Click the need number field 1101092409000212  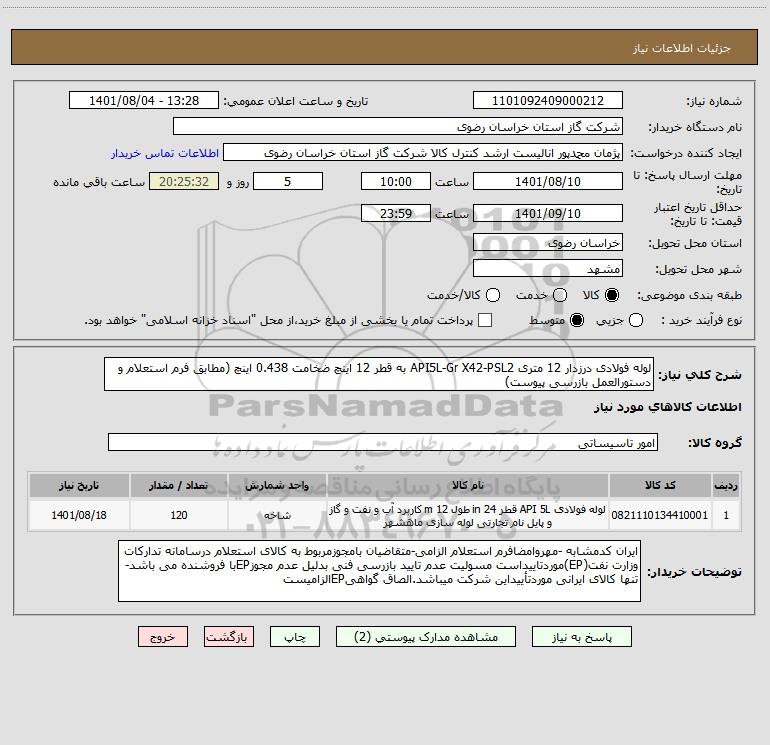point(548,101)
